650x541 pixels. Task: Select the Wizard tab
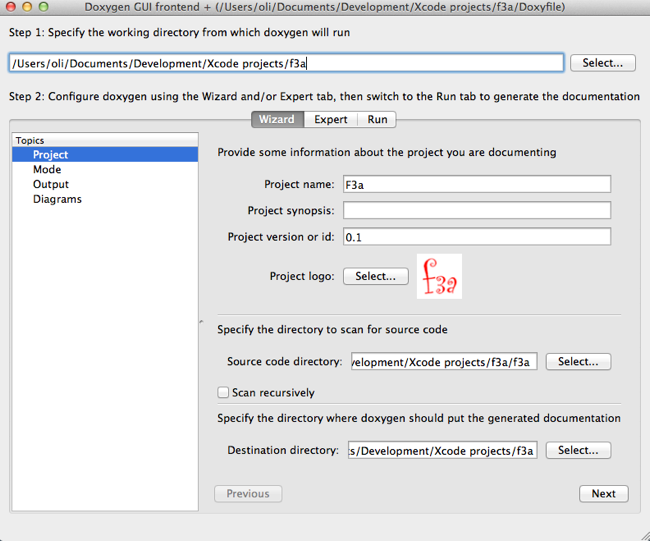tap(276, 119)
